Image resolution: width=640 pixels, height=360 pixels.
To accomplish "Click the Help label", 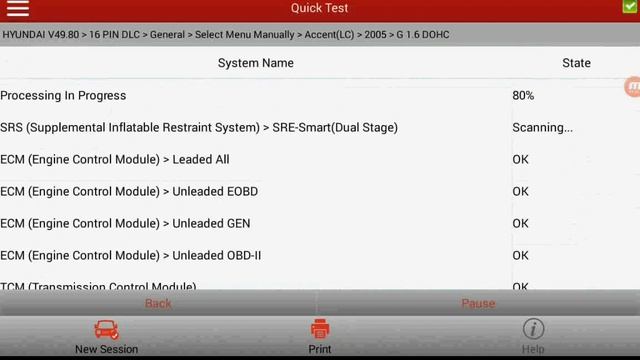I will [x=533, y=349].
